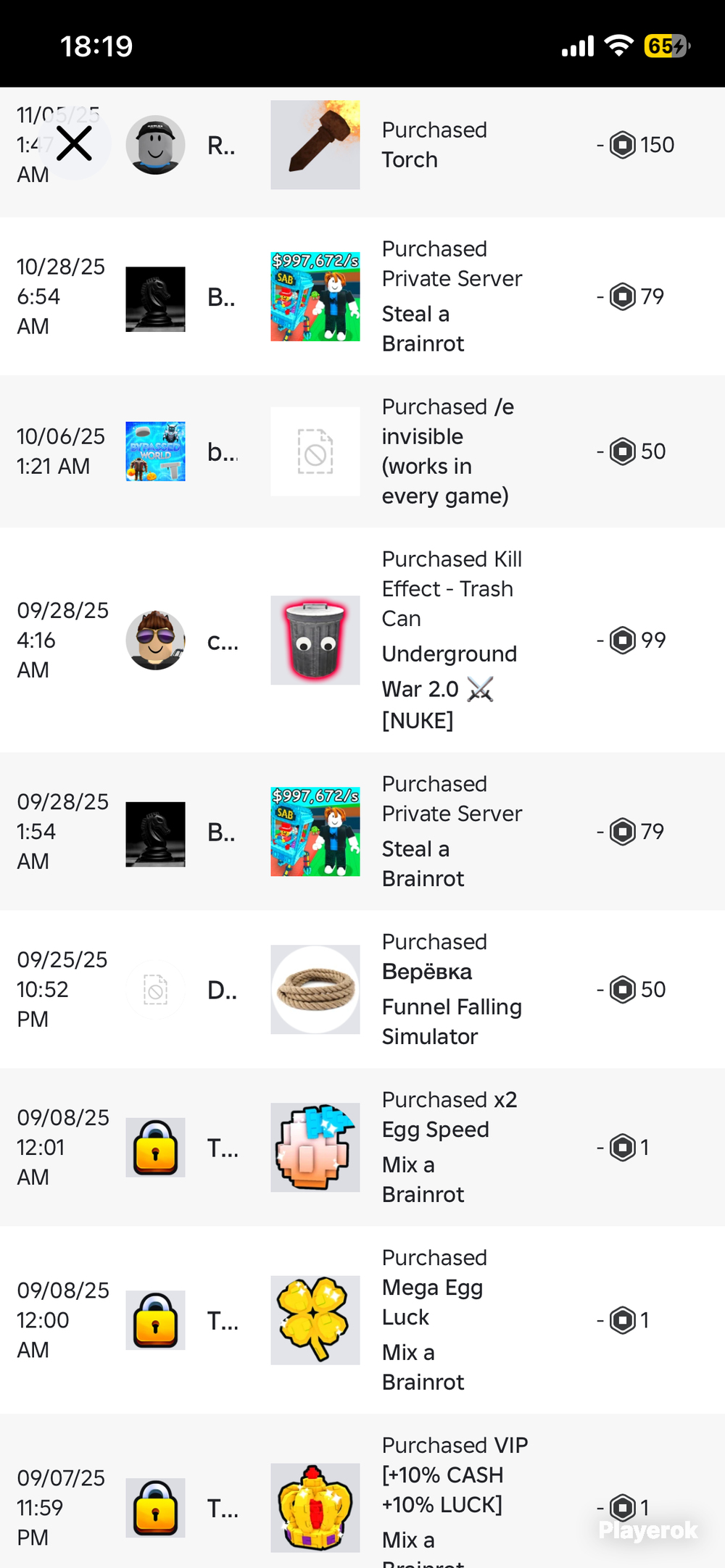Tap Steal a Brainrot thumbnail on 10/28/25 row

tap(315, 296)
